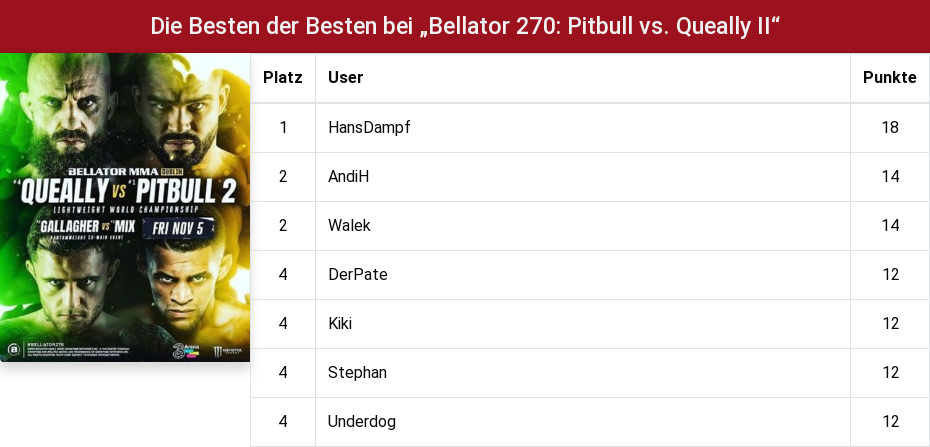Click the title banner Die Besten der Besten
Screen dimensions: 930x447
tap(465, 27)
